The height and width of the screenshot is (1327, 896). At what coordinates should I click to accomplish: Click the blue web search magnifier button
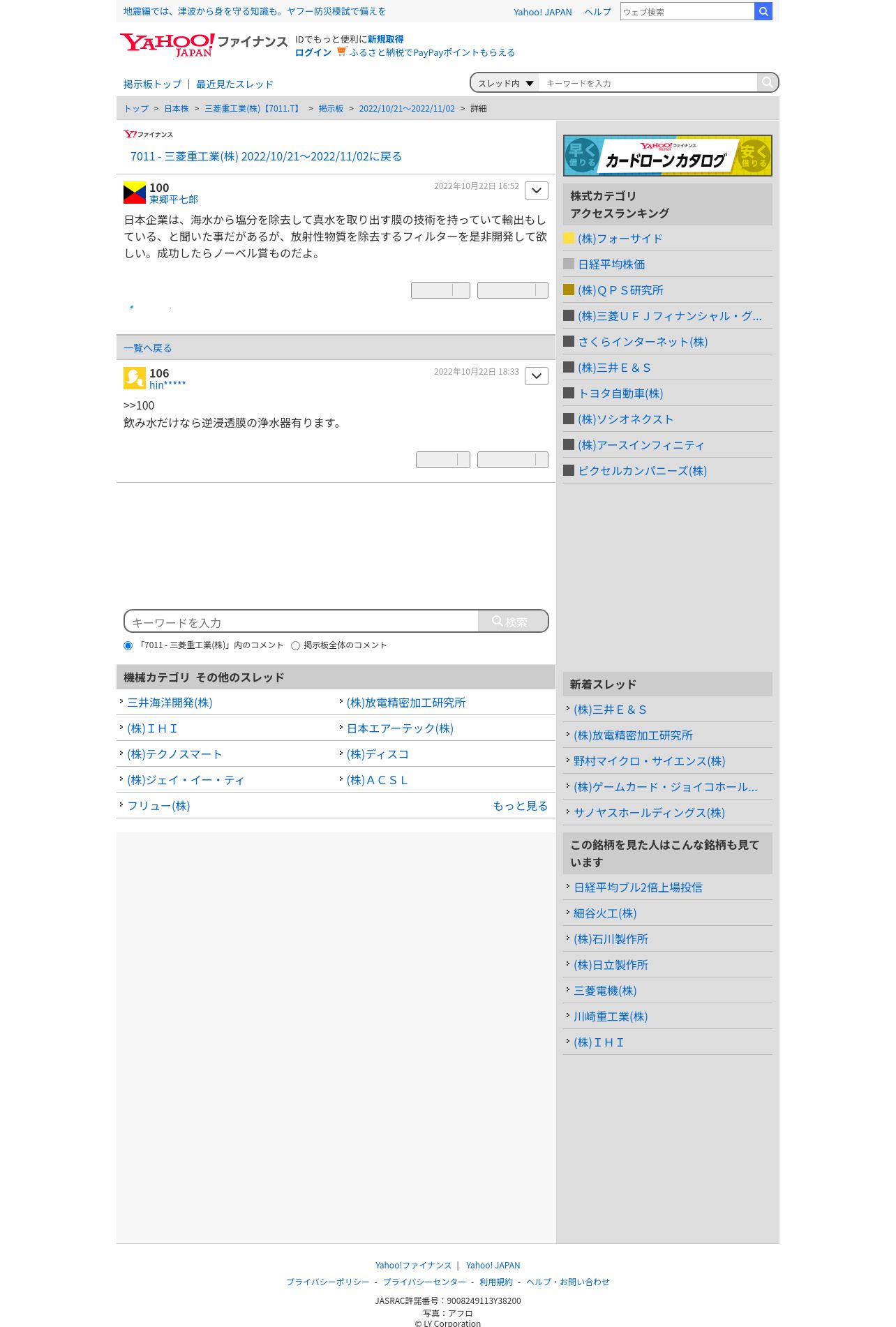[763, 11]
